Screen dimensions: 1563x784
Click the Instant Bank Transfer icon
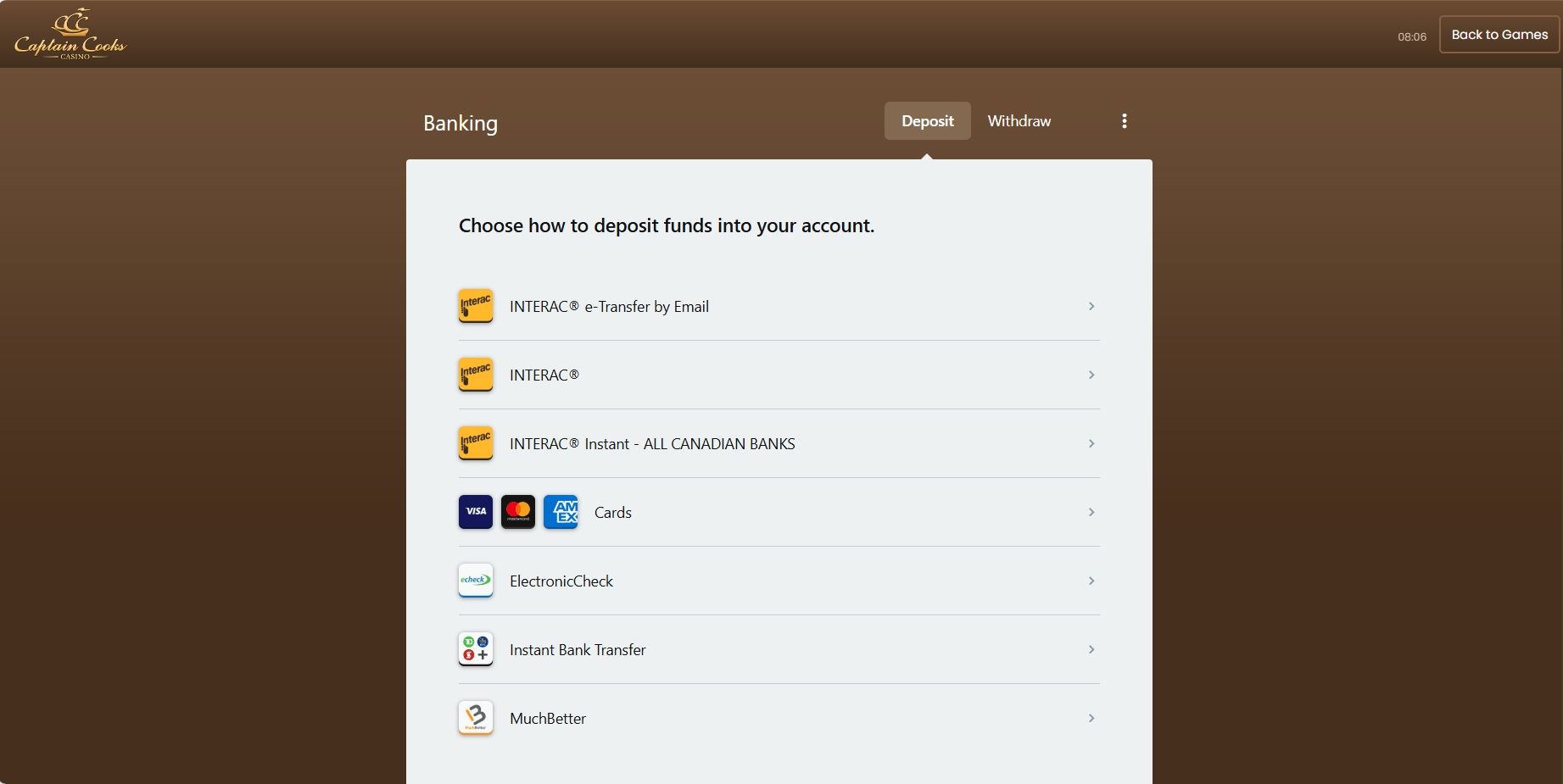click(x=476, y=649)
